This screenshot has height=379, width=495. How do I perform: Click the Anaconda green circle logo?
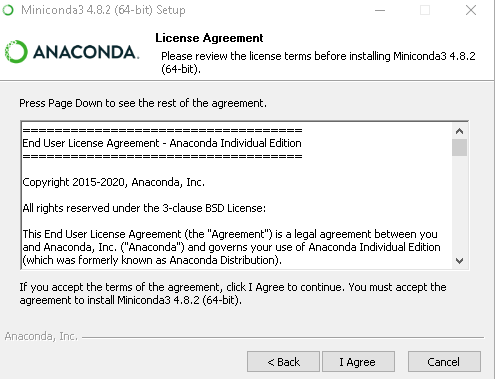tap(16, 52)
